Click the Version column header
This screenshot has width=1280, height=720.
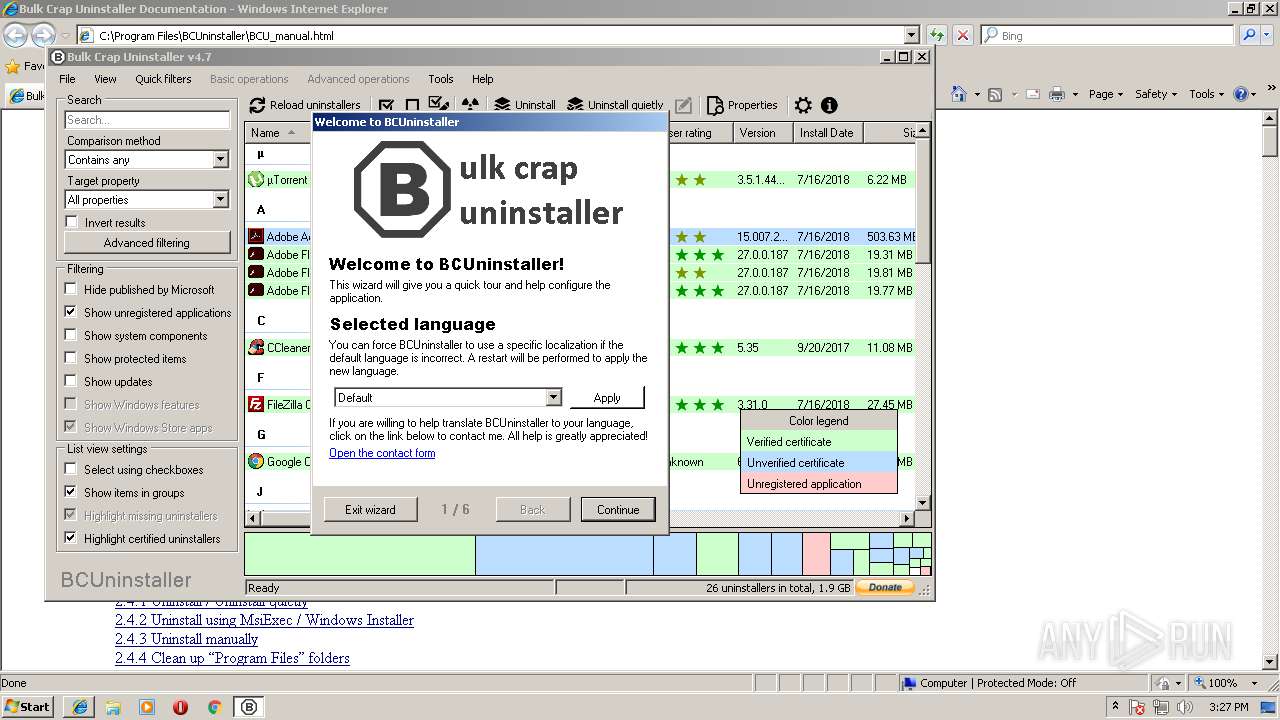763,132
